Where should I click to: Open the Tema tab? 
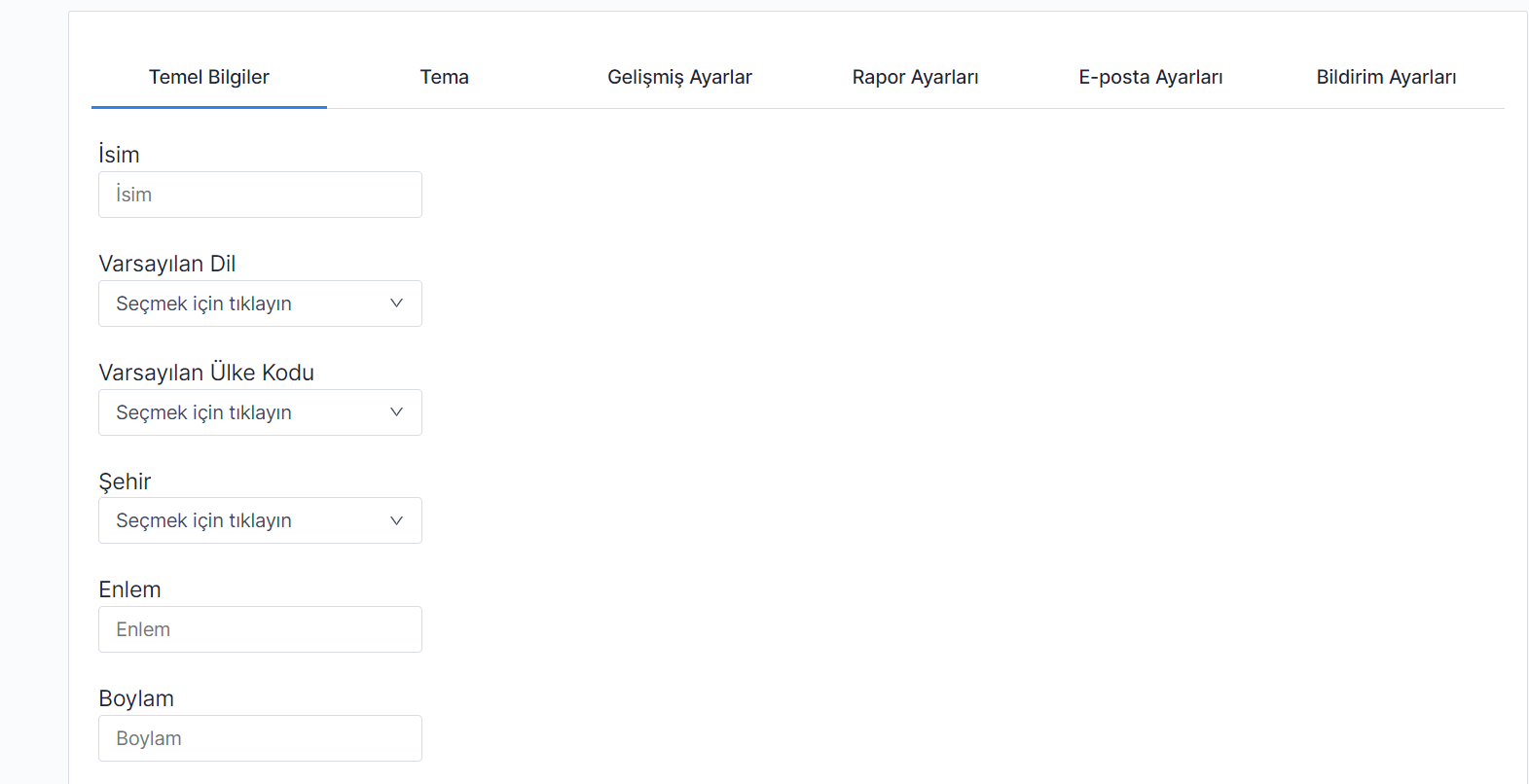pyautogui.click(x=444, y=77)
